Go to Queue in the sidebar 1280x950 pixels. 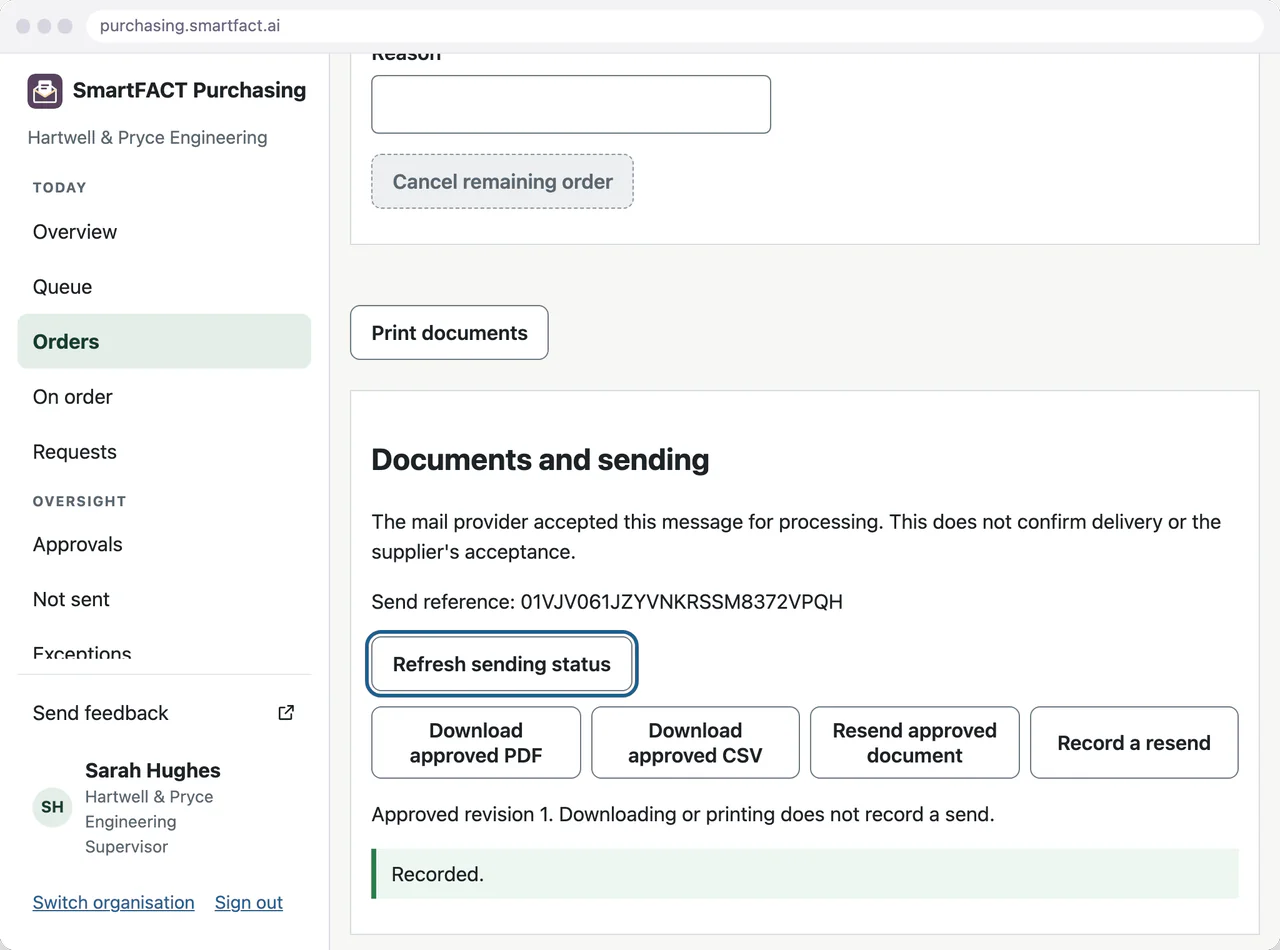164,287
